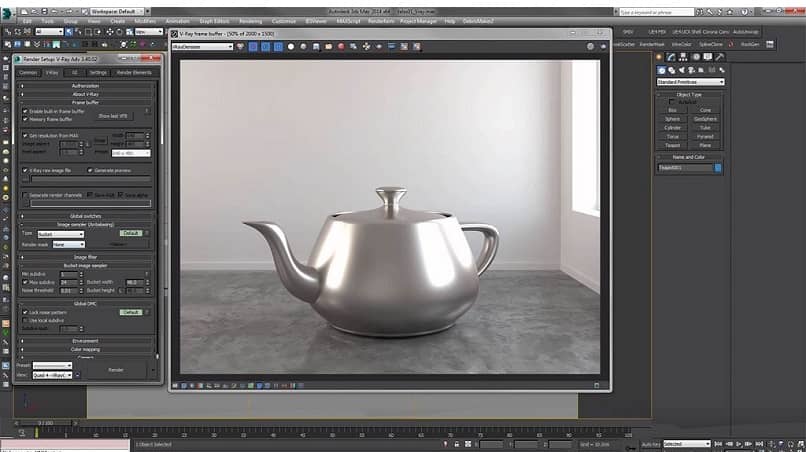Image resolution: width=806 pixels, height=452 pixels.
Task: Switch frame buffer to alpha channel (white circle)
Action: click(291, 46)
